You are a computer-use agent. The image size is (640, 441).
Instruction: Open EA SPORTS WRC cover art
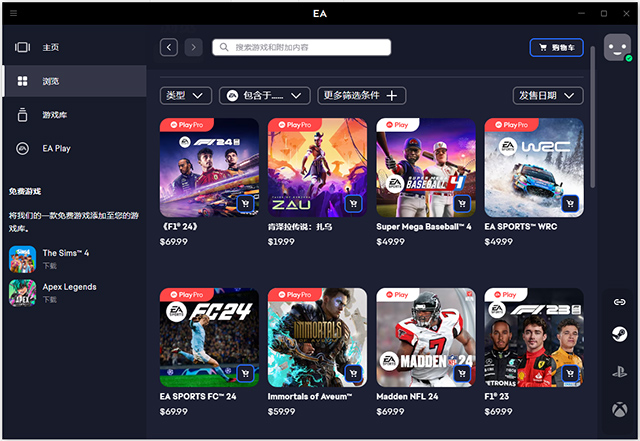coord(534,167)
